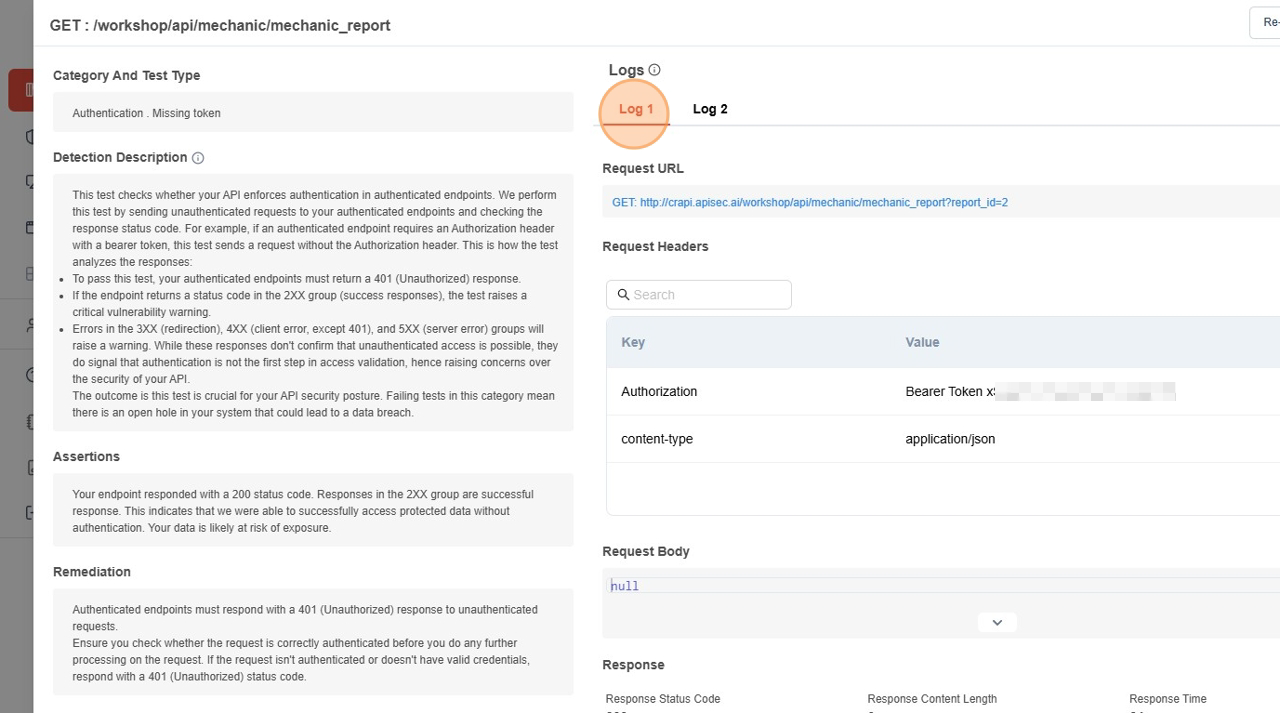The width and height of the screenshot is (1280, 713).
Task: Open the shield icon in left sidebar
Action: click(29, 137)
